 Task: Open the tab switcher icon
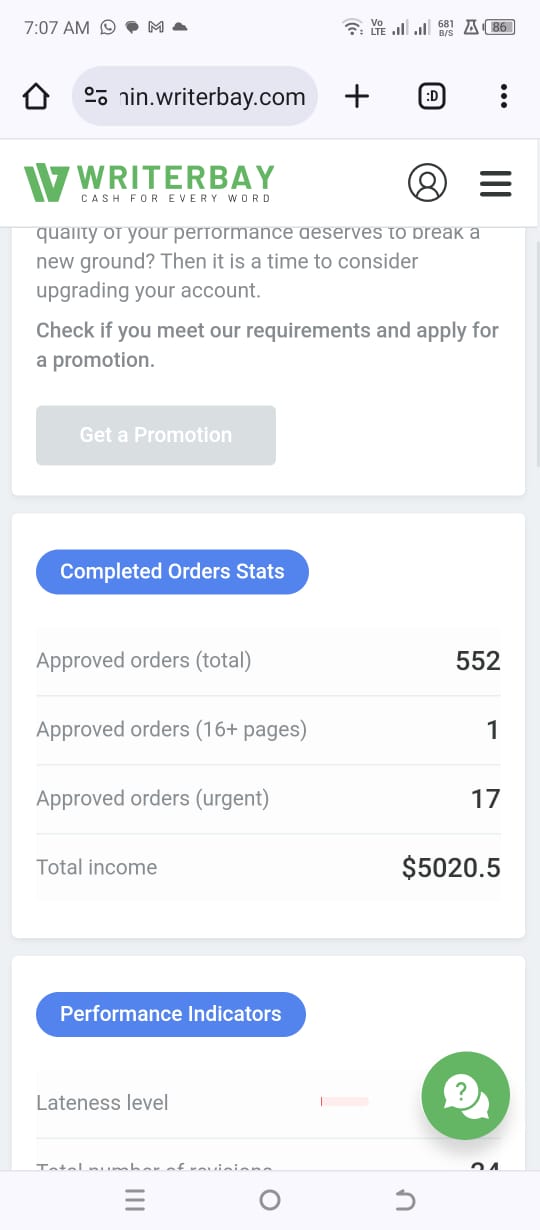[432, 96]
